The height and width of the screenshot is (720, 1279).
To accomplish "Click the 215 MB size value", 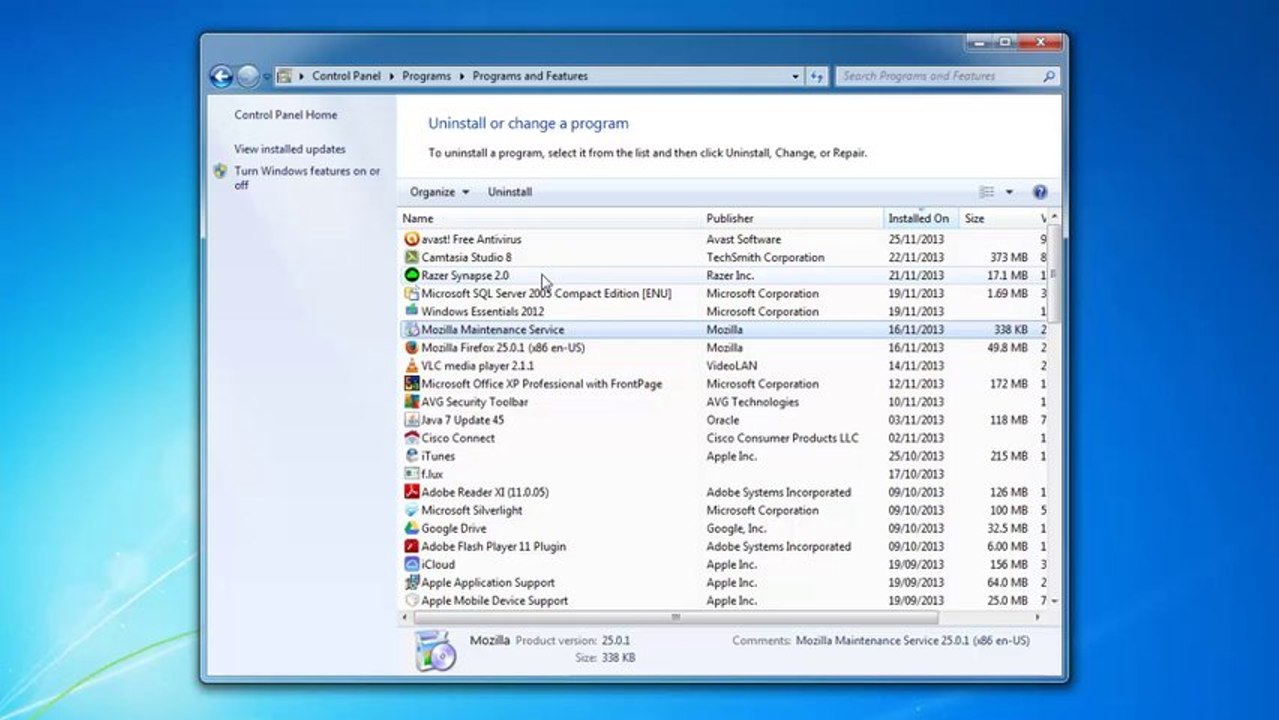I will tap(1009, 456).
